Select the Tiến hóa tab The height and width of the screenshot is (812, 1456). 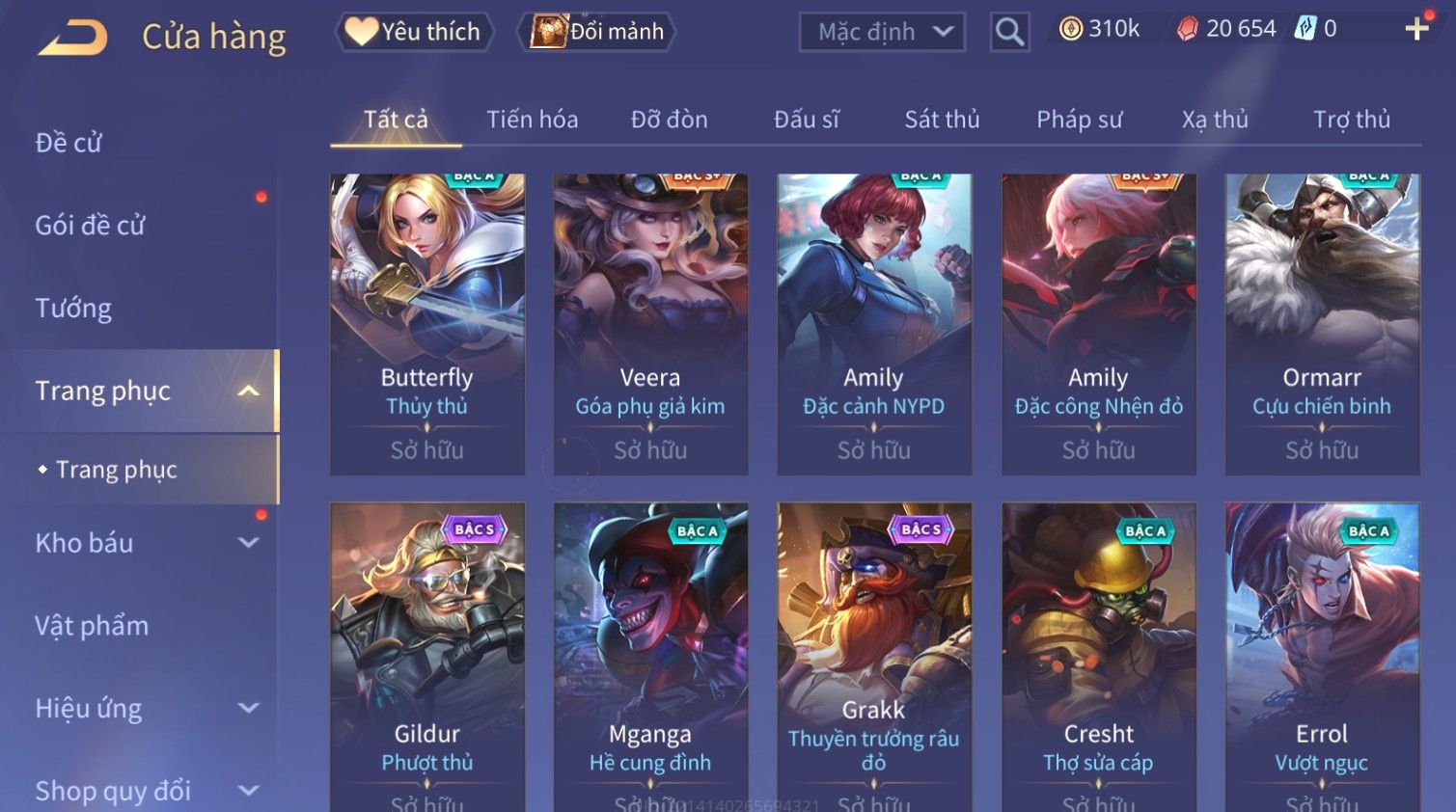point(532,120)
